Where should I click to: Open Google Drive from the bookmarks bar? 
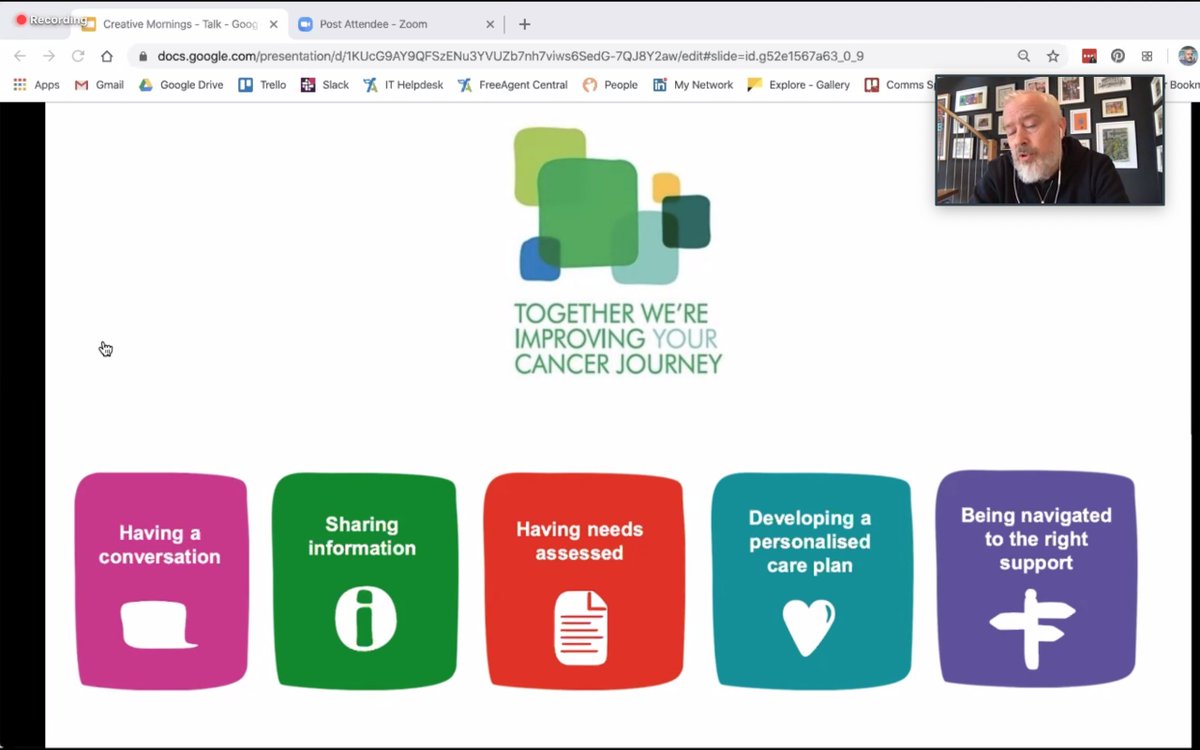(180, 85)
